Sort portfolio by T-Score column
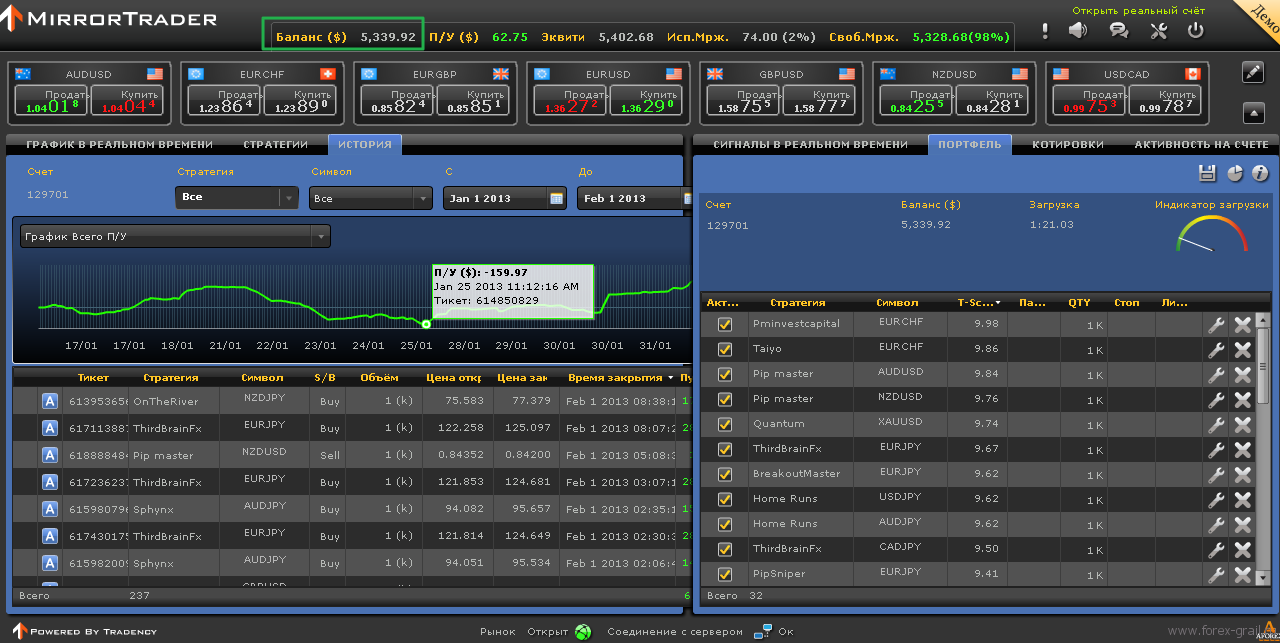Screen dimensions: 1280x643 [x=979, y=302]
